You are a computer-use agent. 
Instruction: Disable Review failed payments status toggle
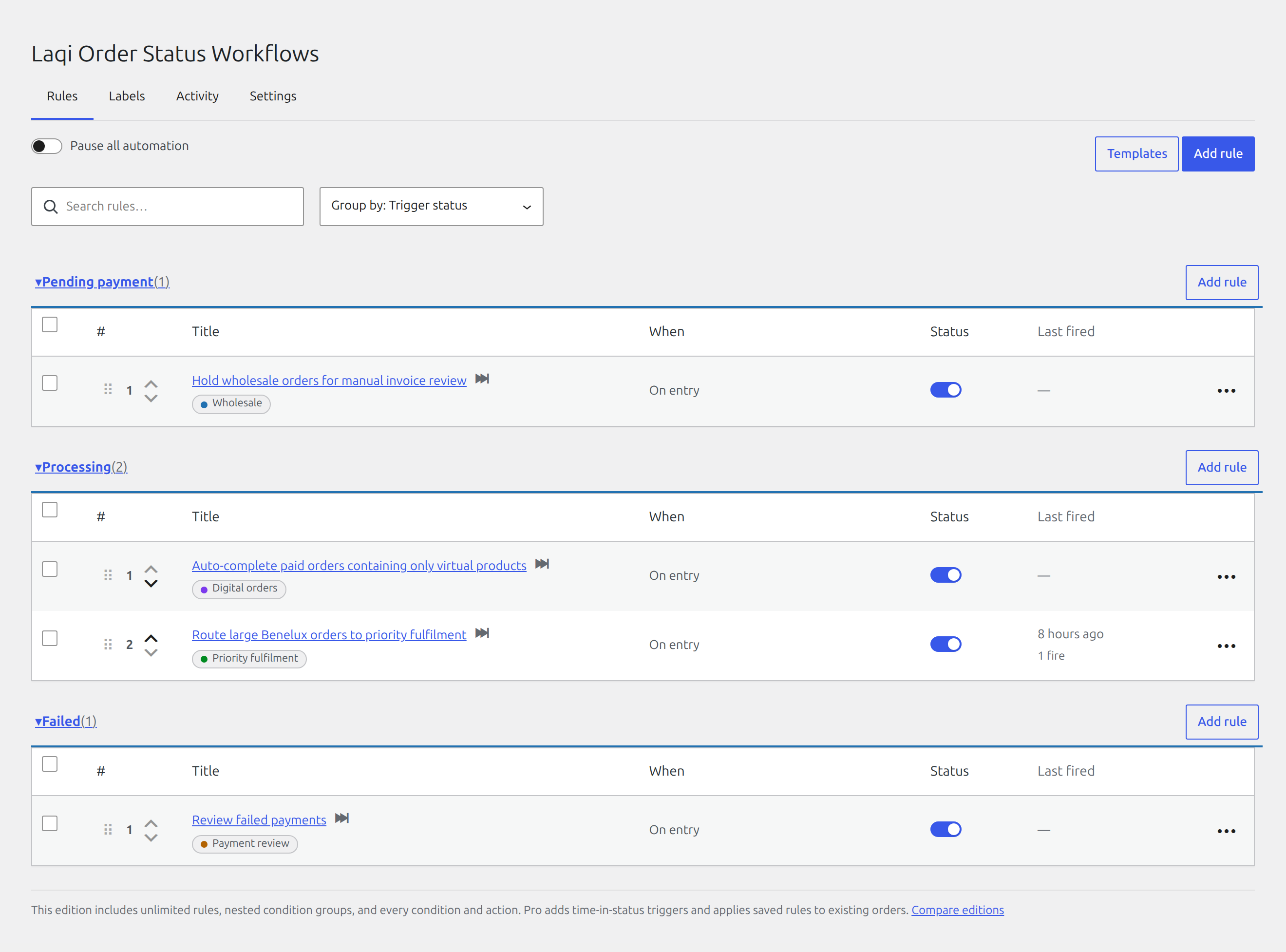[x=946, y=829]
